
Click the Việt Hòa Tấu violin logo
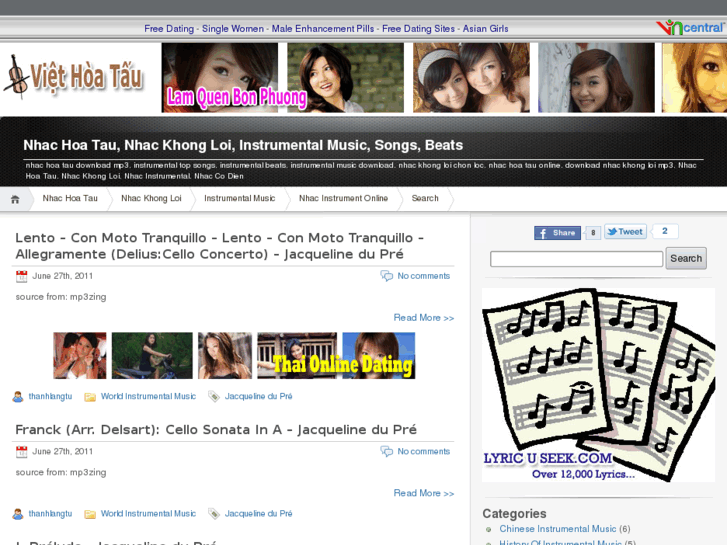[73, 77]
